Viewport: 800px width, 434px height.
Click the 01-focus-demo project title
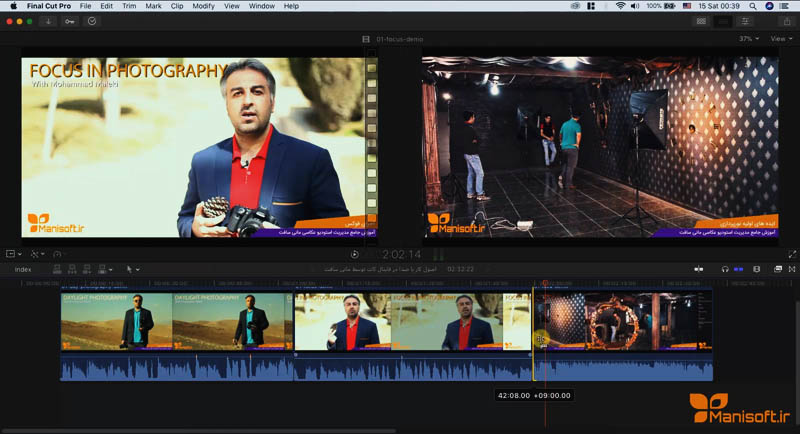399,39
